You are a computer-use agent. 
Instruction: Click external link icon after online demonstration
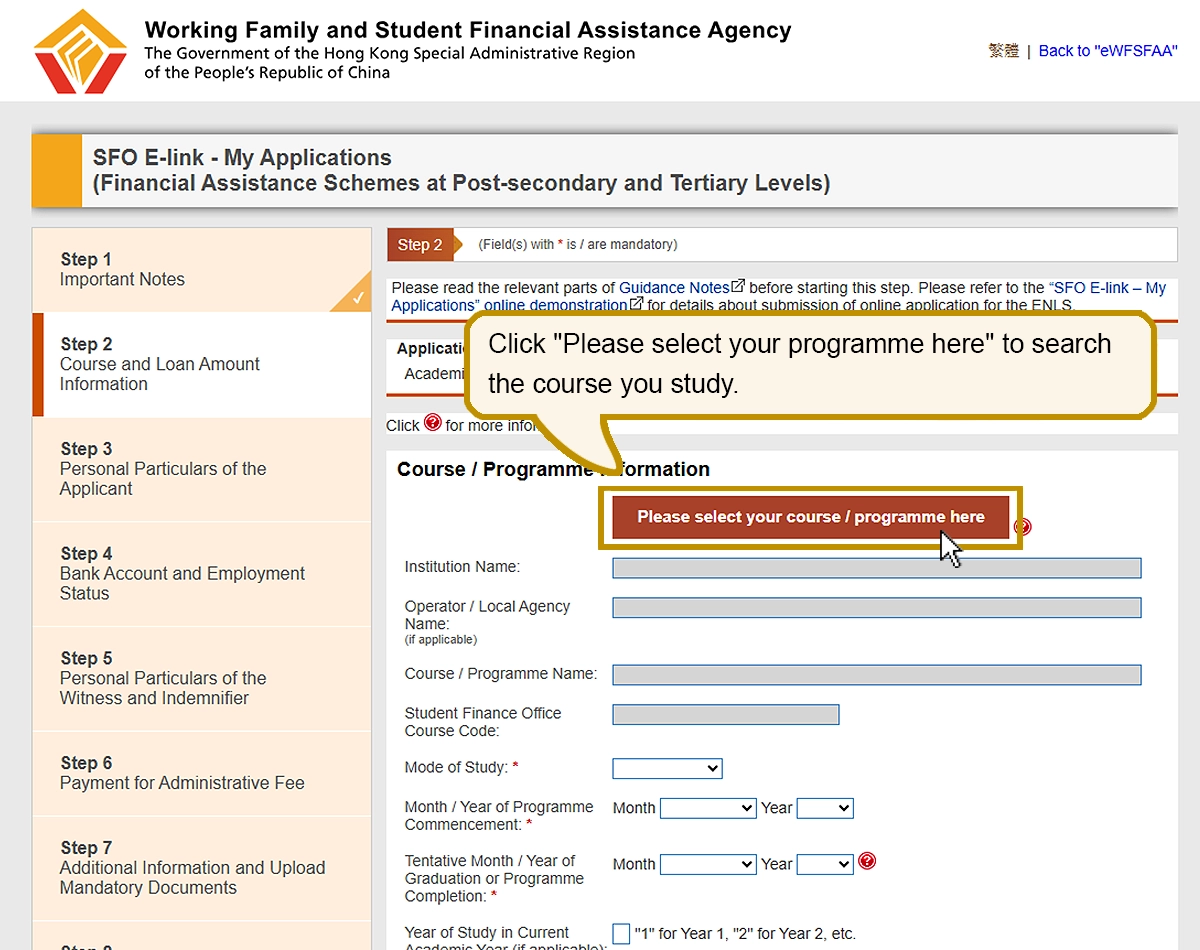click(636, 304)
